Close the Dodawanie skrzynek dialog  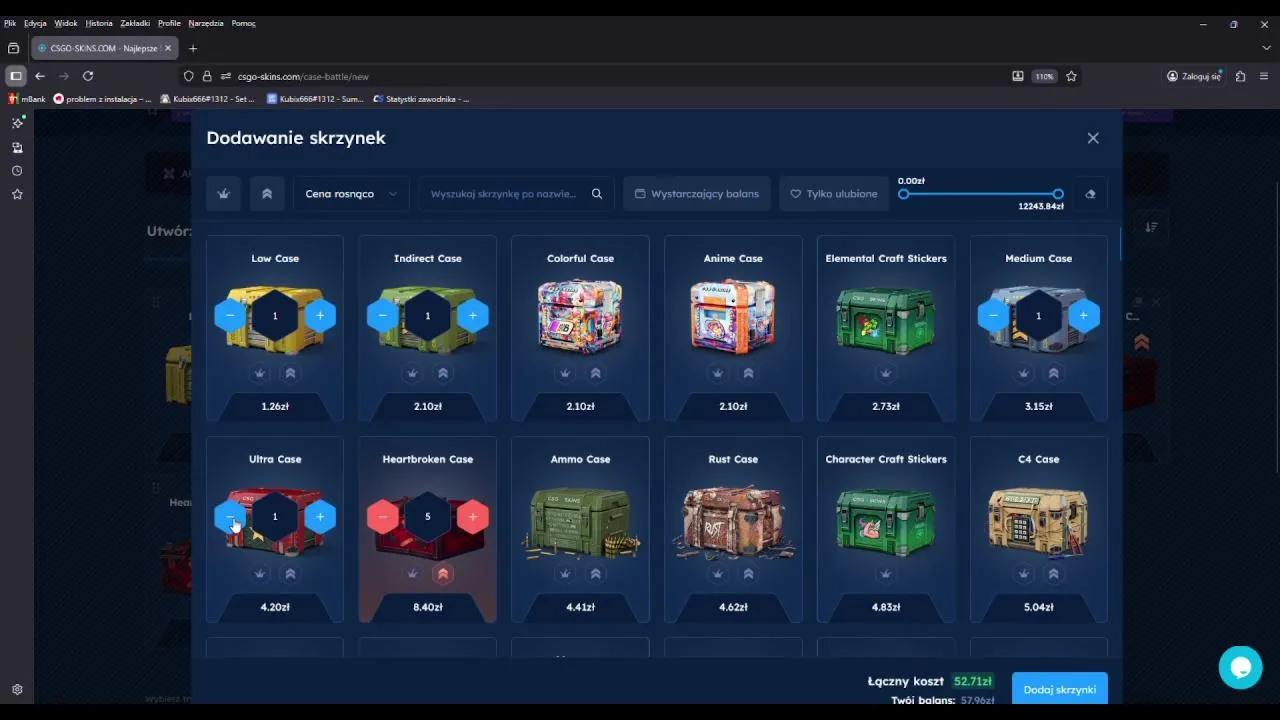tap(1093, 138)
